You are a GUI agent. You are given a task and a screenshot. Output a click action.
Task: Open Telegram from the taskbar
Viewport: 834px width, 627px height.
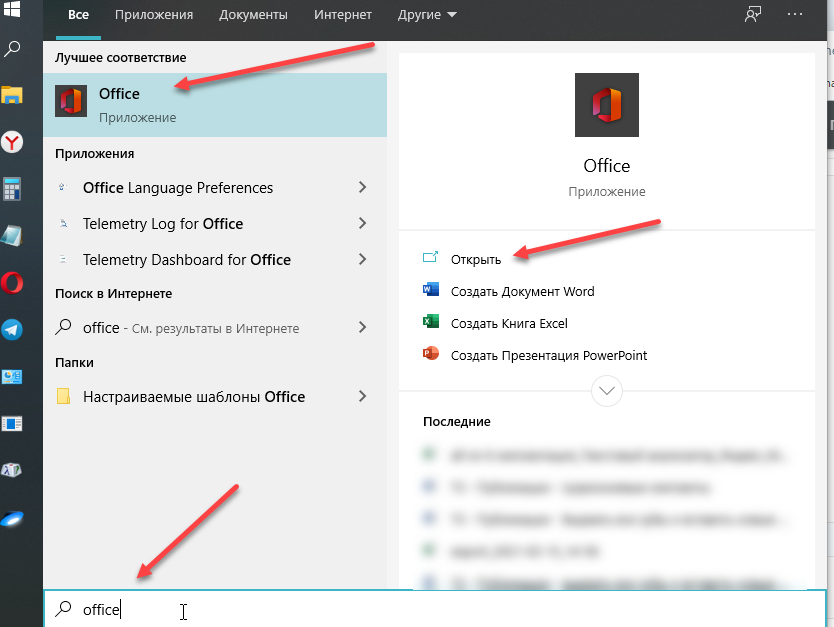click(12, 330)
